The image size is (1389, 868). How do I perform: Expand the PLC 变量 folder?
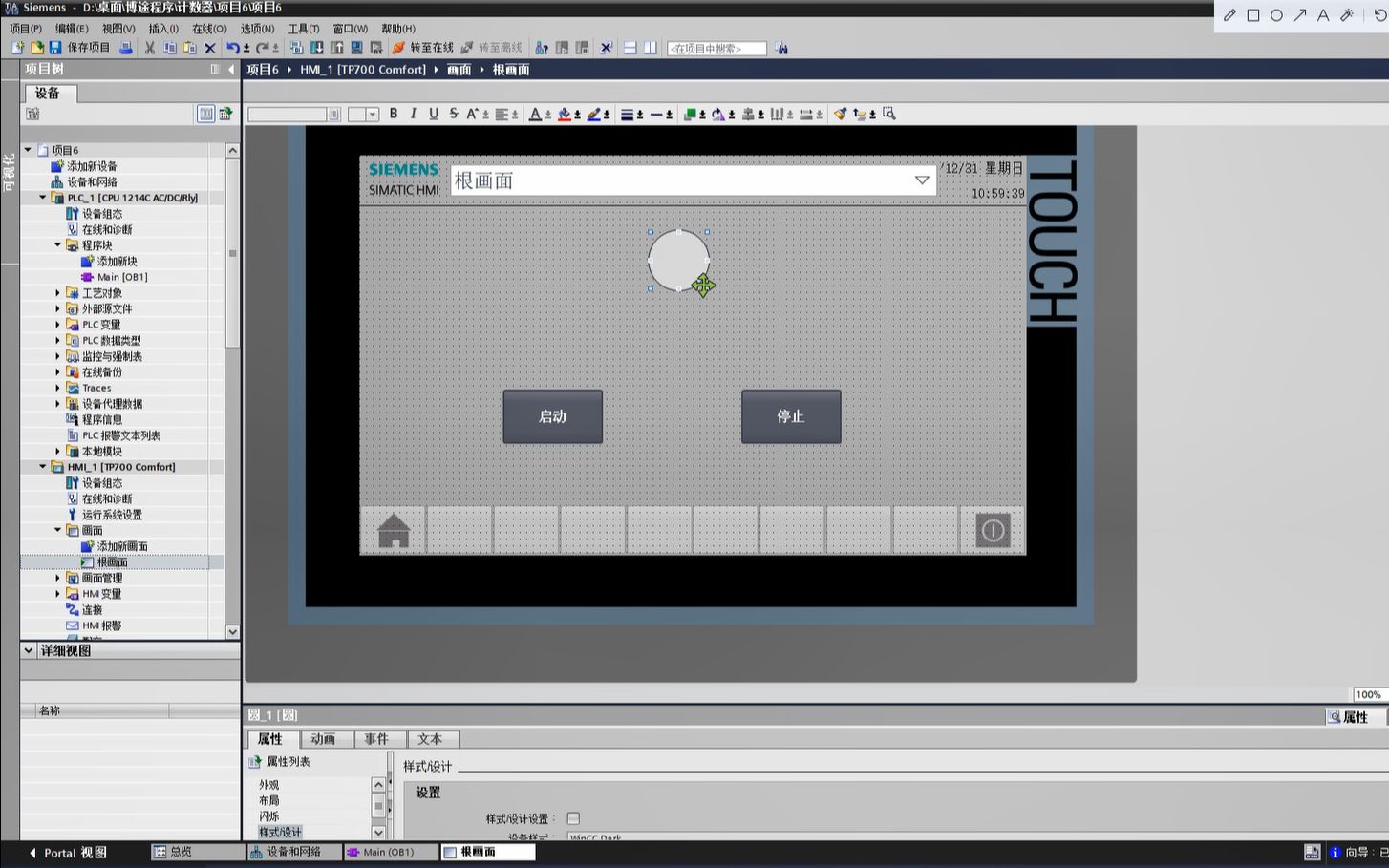[x=57, y=325]
